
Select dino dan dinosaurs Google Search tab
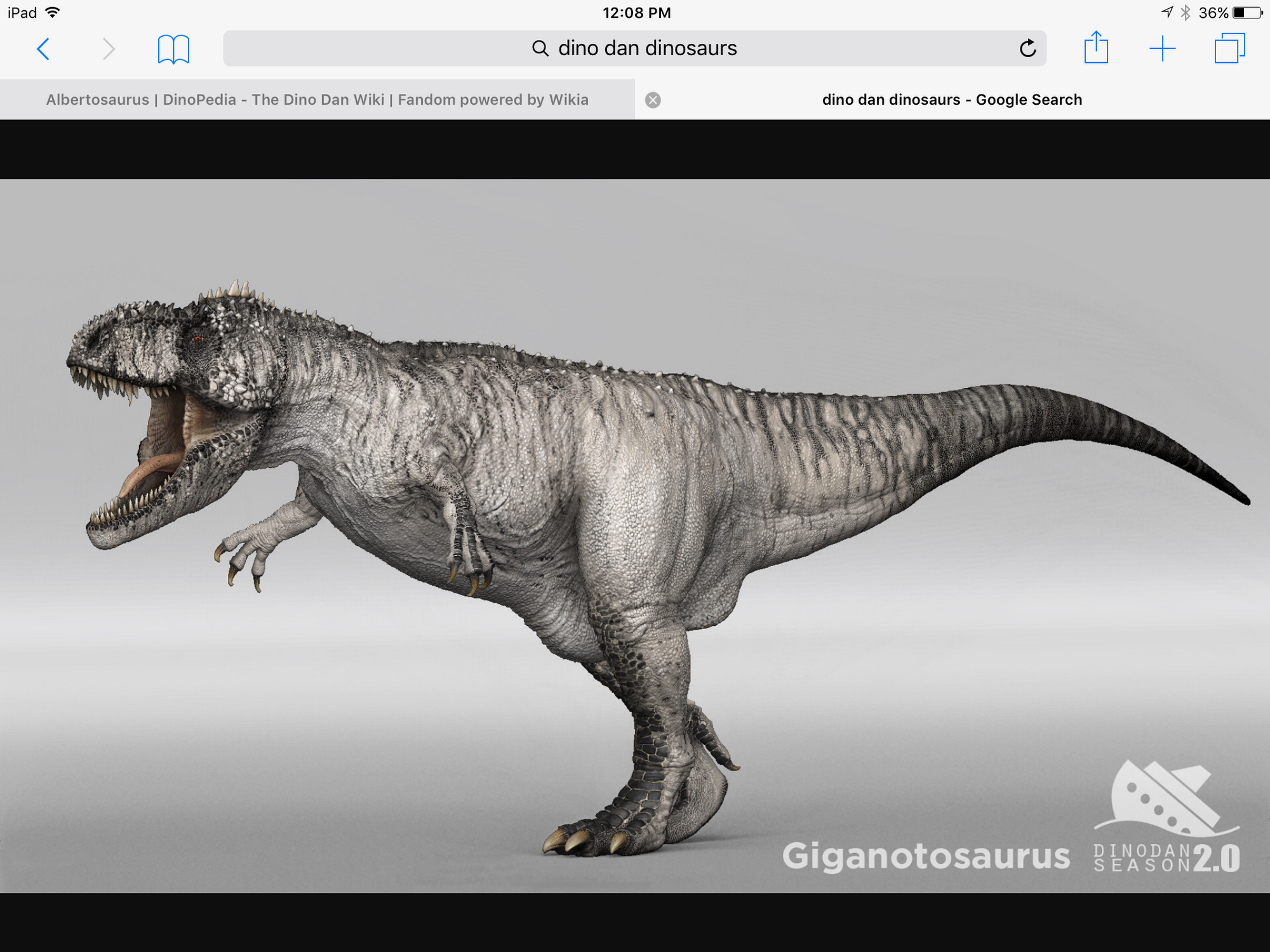(x=952, y=100)
